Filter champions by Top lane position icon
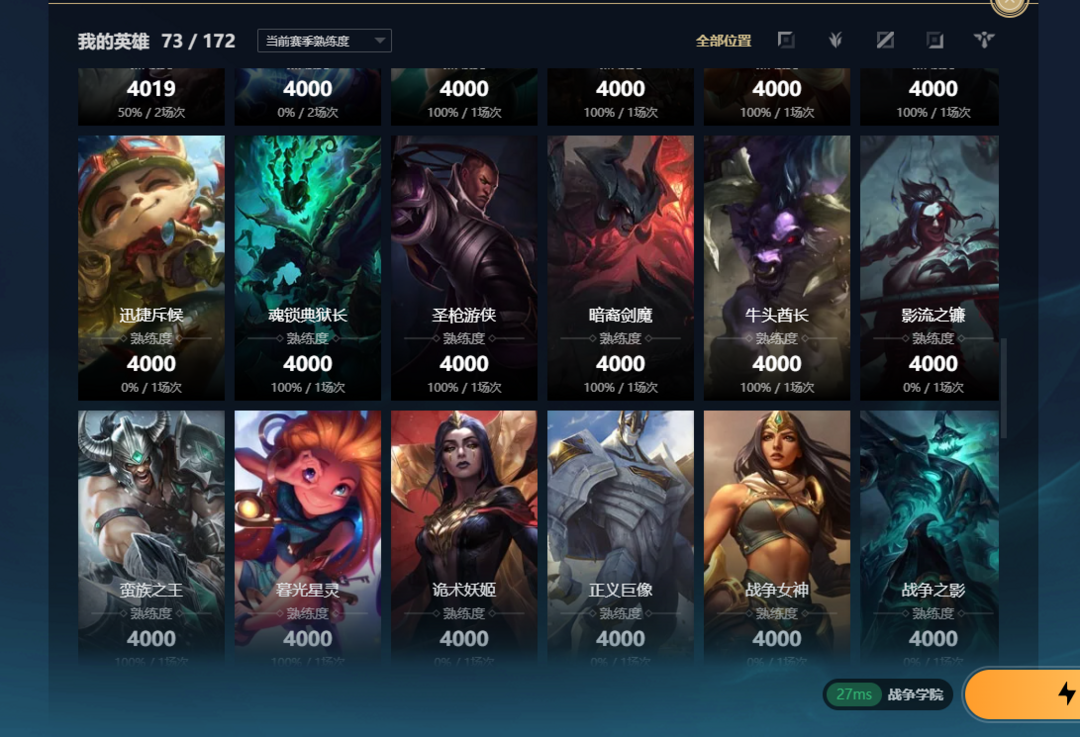This screenshot has width=1080, height=737. (786, 41)
